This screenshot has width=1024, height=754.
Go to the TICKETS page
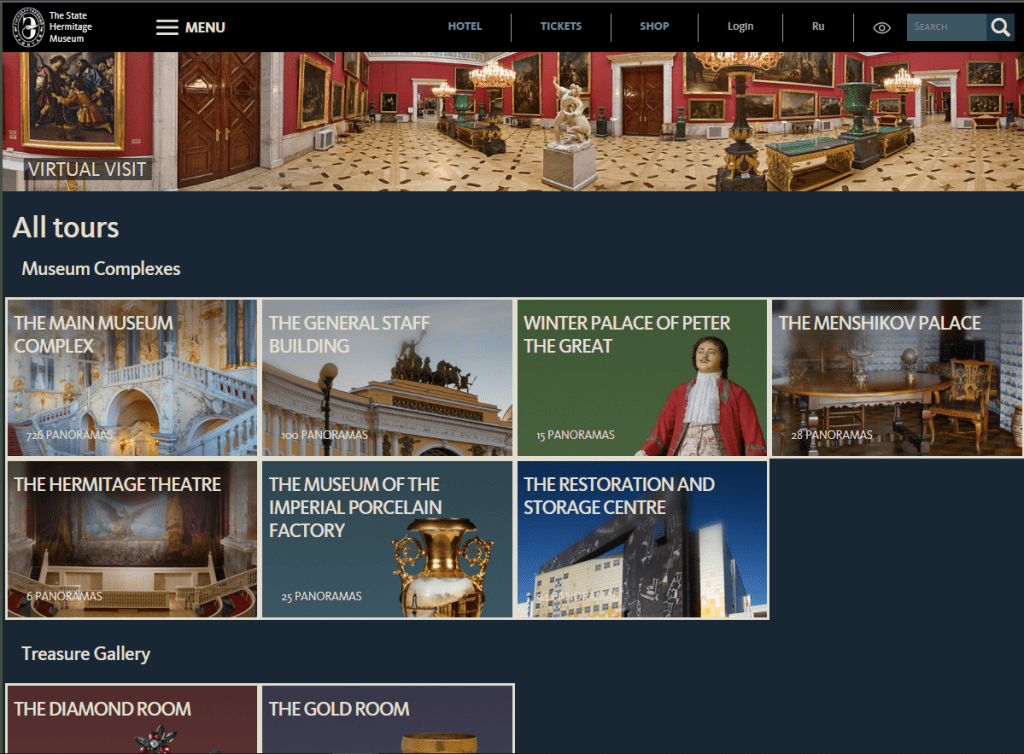[560, 26]
